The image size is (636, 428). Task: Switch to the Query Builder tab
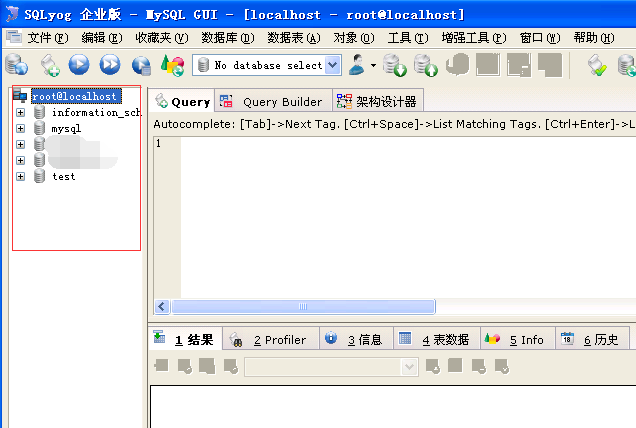(x=273, y=101)
